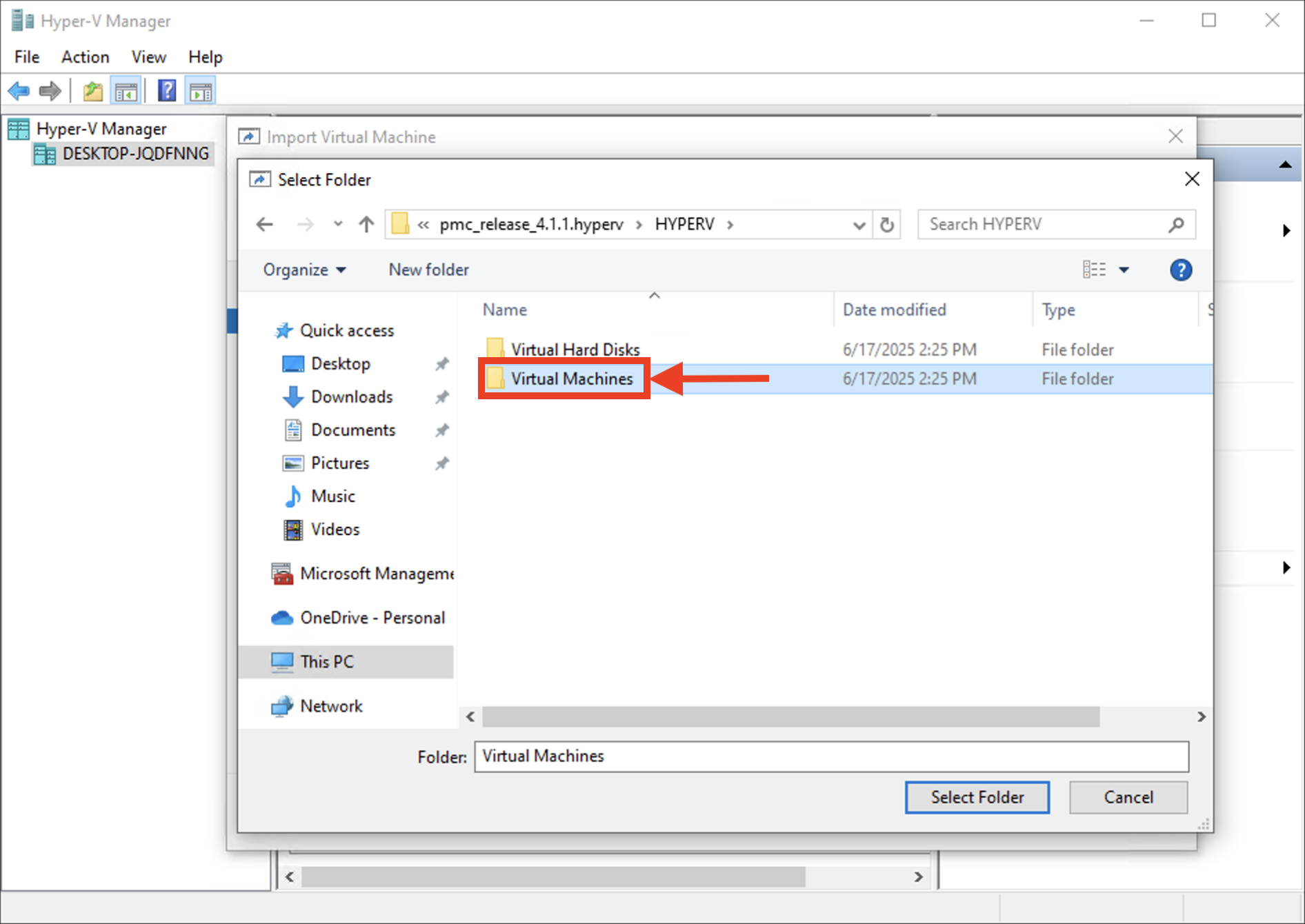Click the search magnifier icon in Search HYPERV

[1177, 224]
